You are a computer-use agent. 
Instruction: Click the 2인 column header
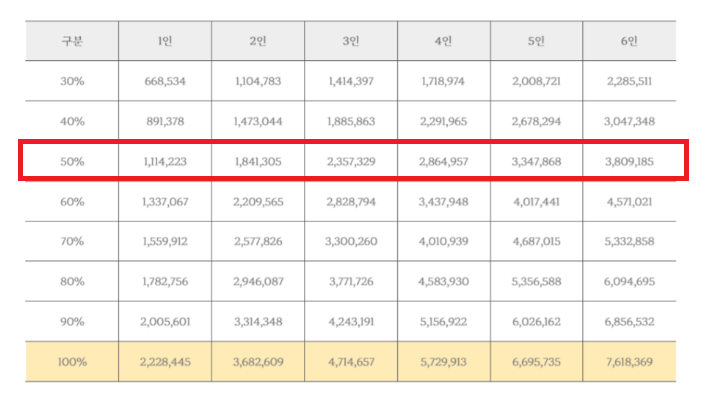coord(258,41)
